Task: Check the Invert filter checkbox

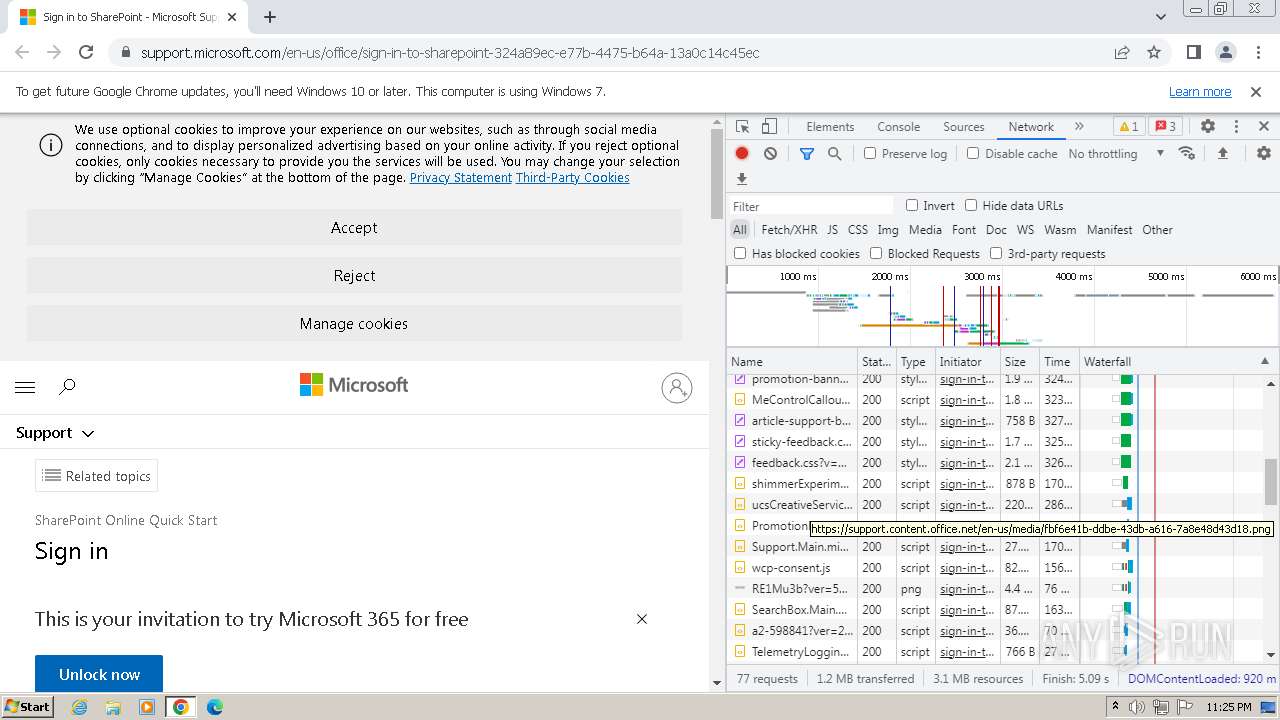Action: pos(912,205)
